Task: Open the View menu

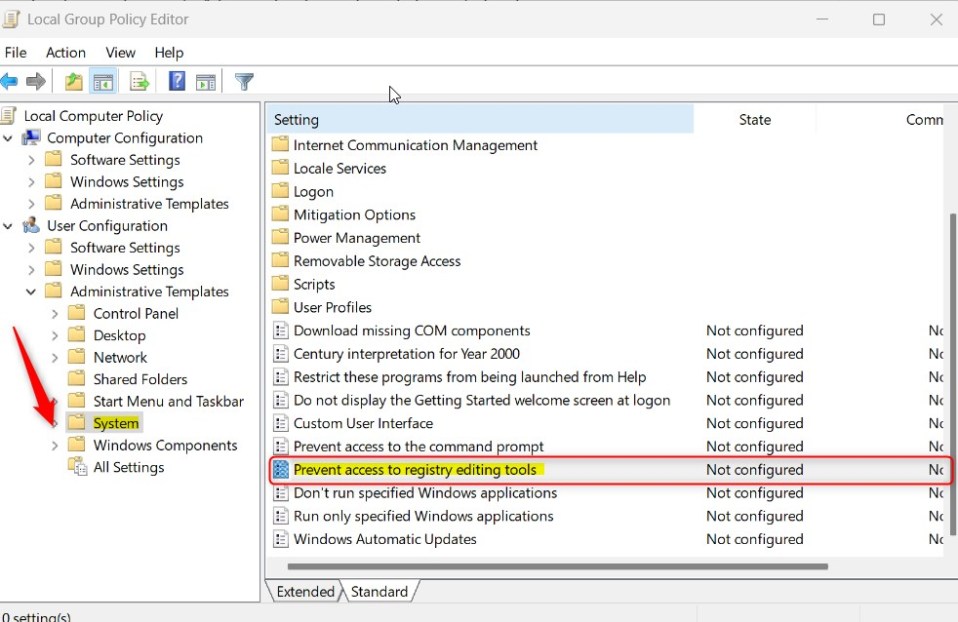Action: click(x=120, y=52)
